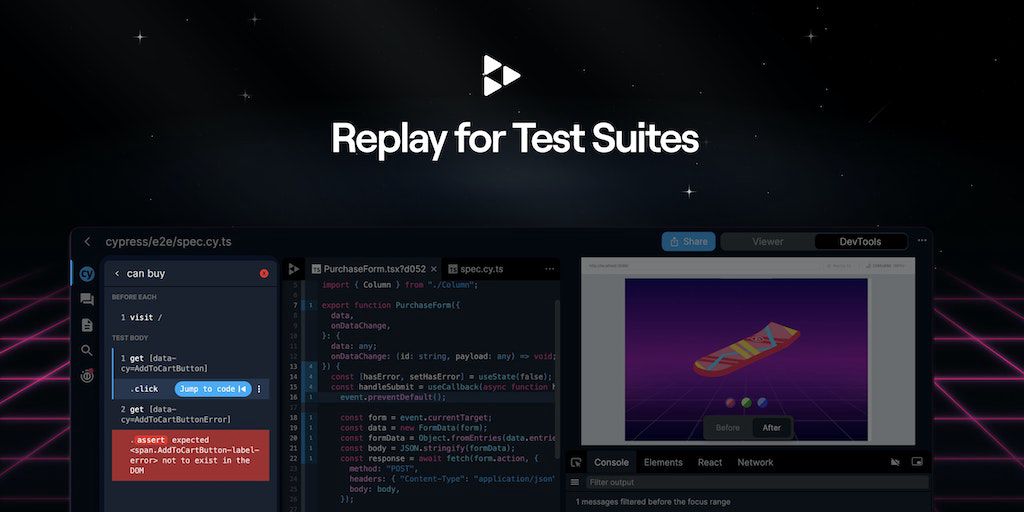
Task: Click the red failed status icon
Action: coord(264,274)
